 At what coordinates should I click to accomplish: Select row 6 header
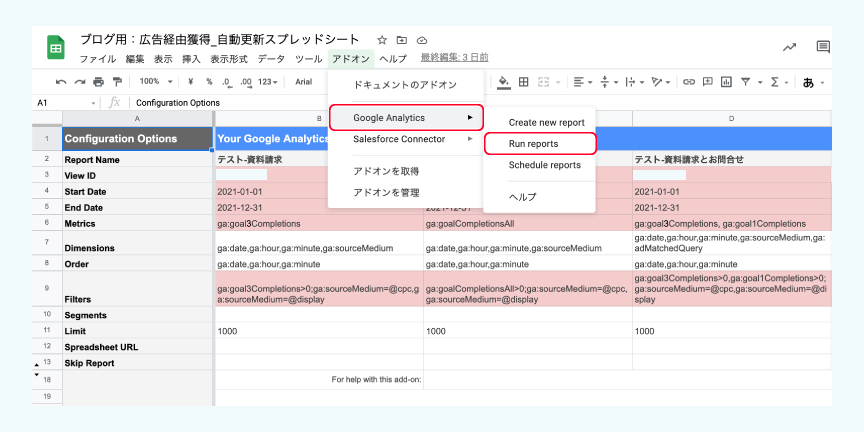click(x=47, y=223)
